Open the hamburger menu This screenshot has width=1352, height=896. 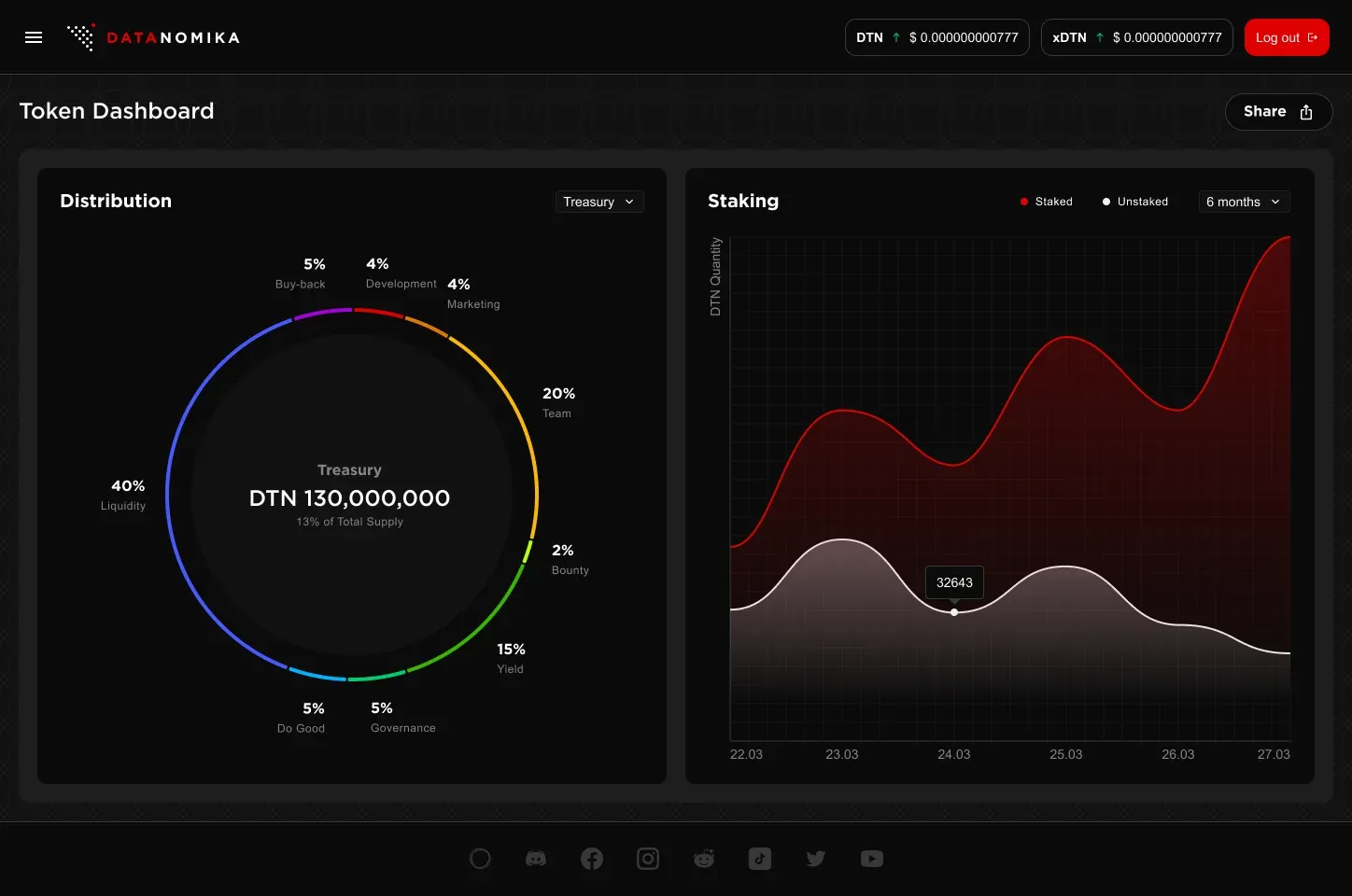point(34,37)
